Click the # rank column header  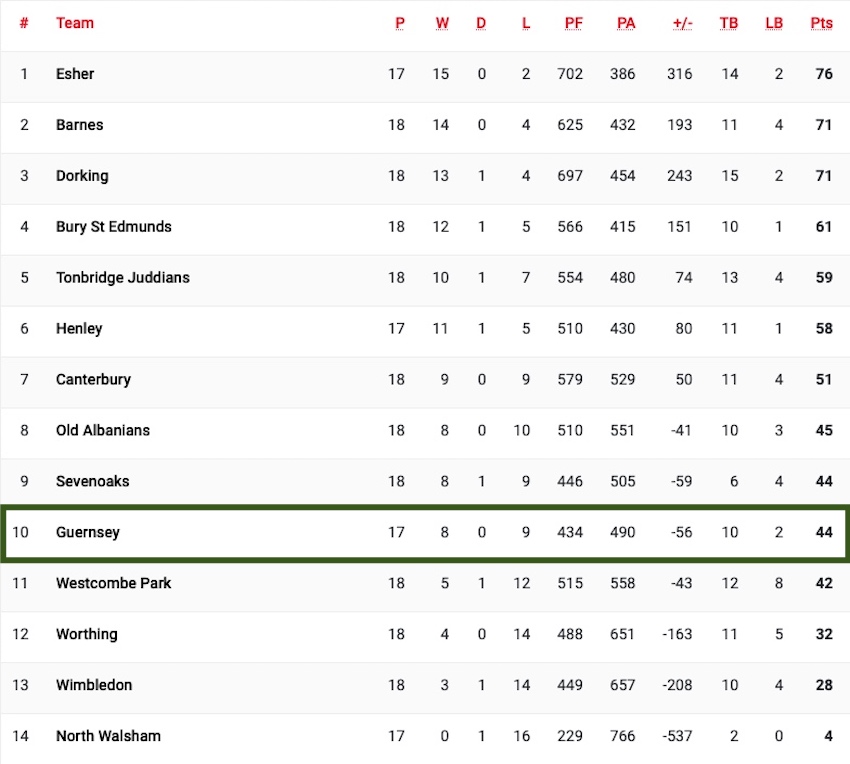click(x=24, y=23)
